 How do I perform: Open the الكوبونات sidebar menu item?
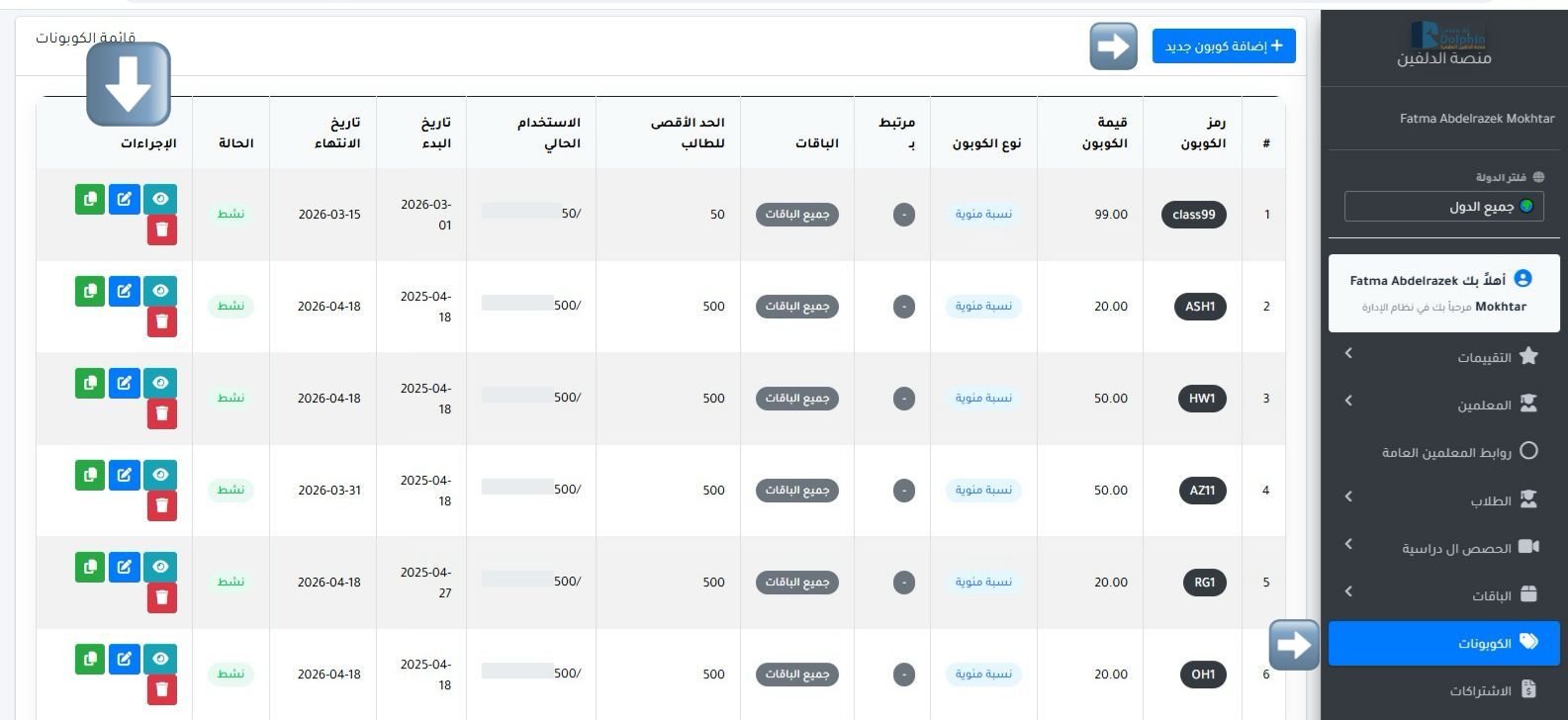tap(1443, 644)
